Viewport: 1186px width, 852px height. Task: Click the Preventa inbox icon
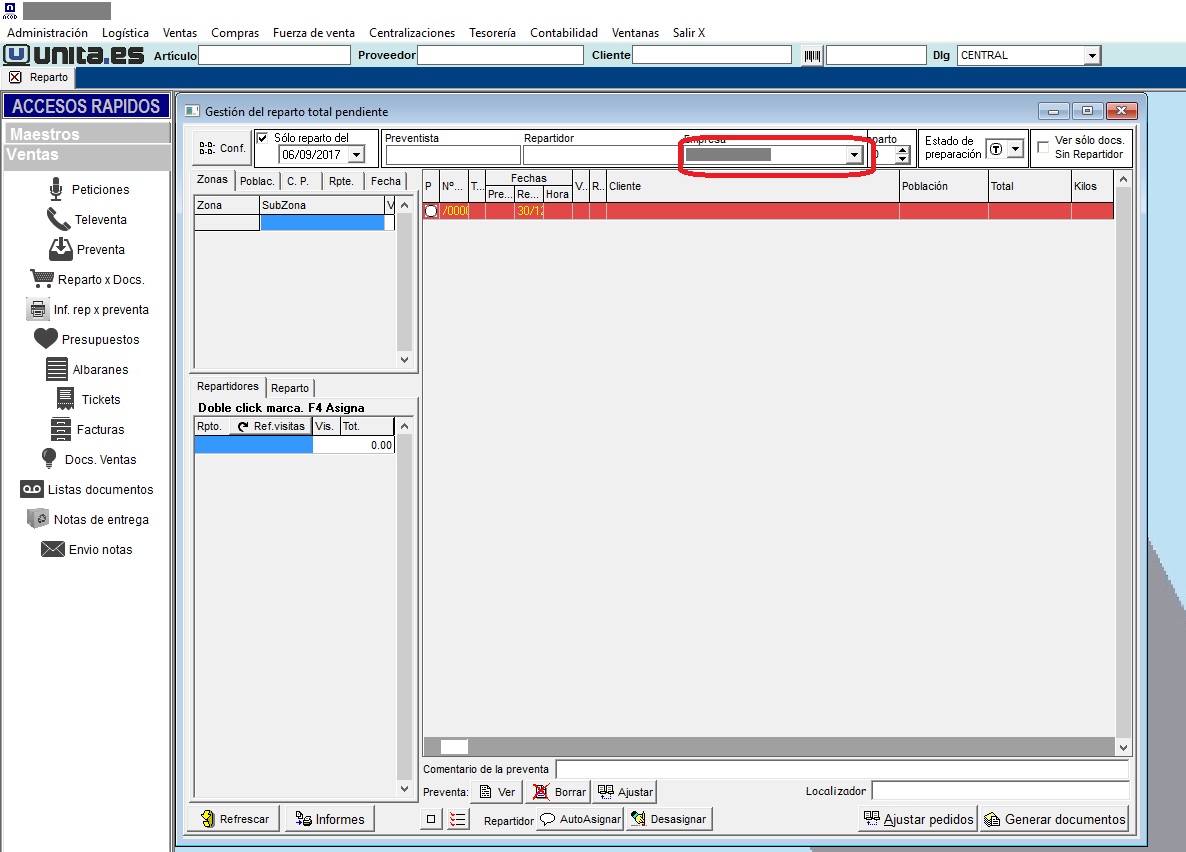[x=61, y=249]
